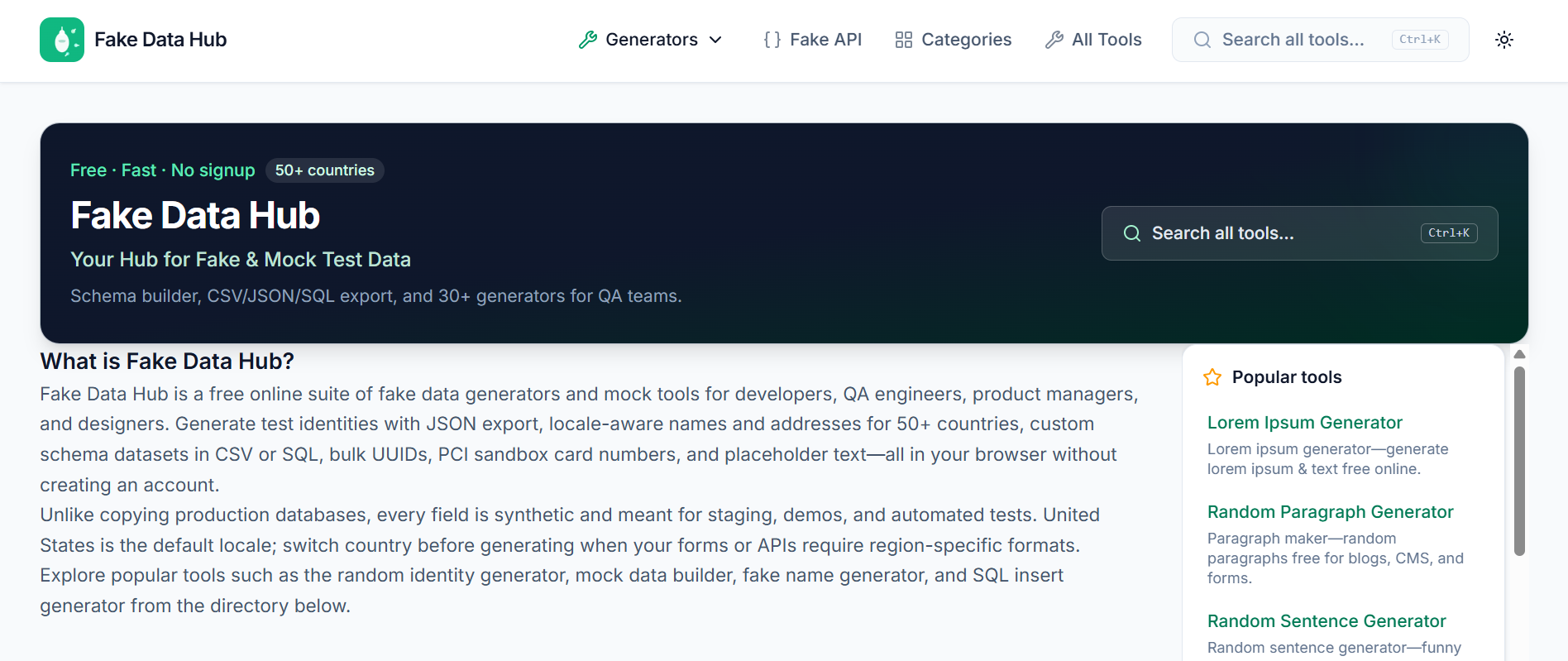
Task: Click the "Popular tools" heading
Action: click(1287, 377)
